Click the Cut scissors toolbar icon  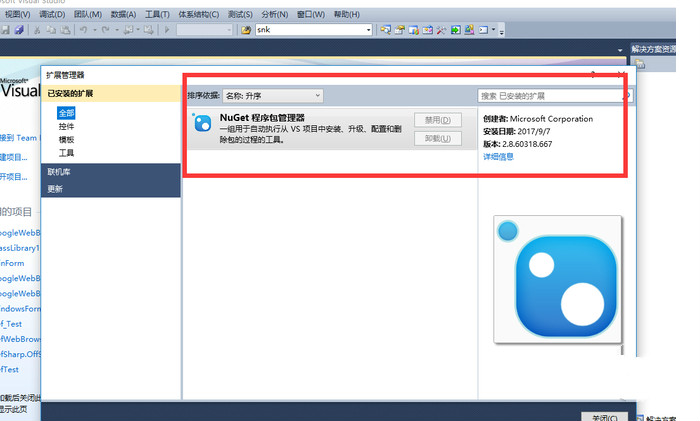click(37, 30)
